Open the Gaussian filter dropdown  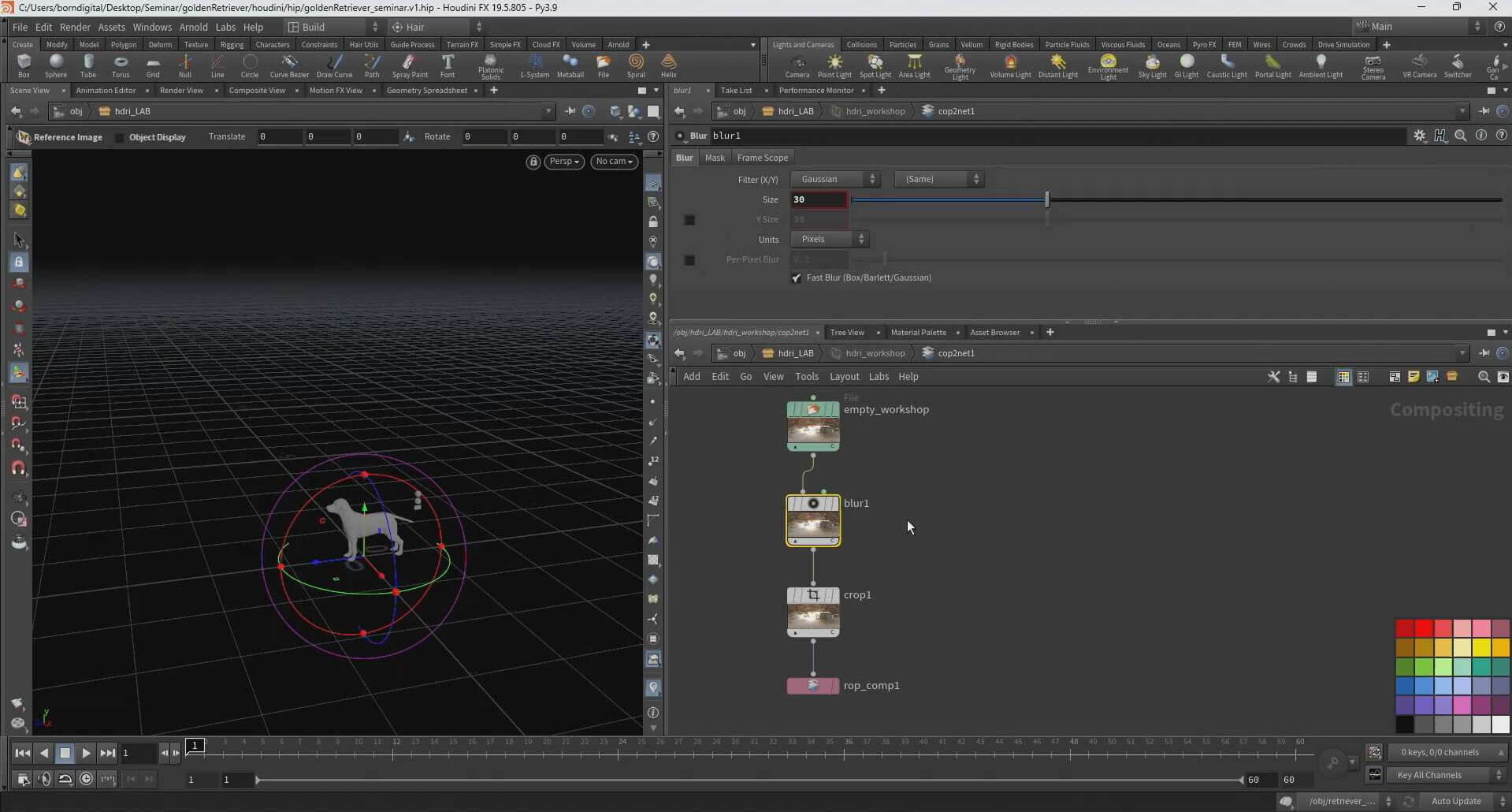pyautogui.click(x=834, y=180)
